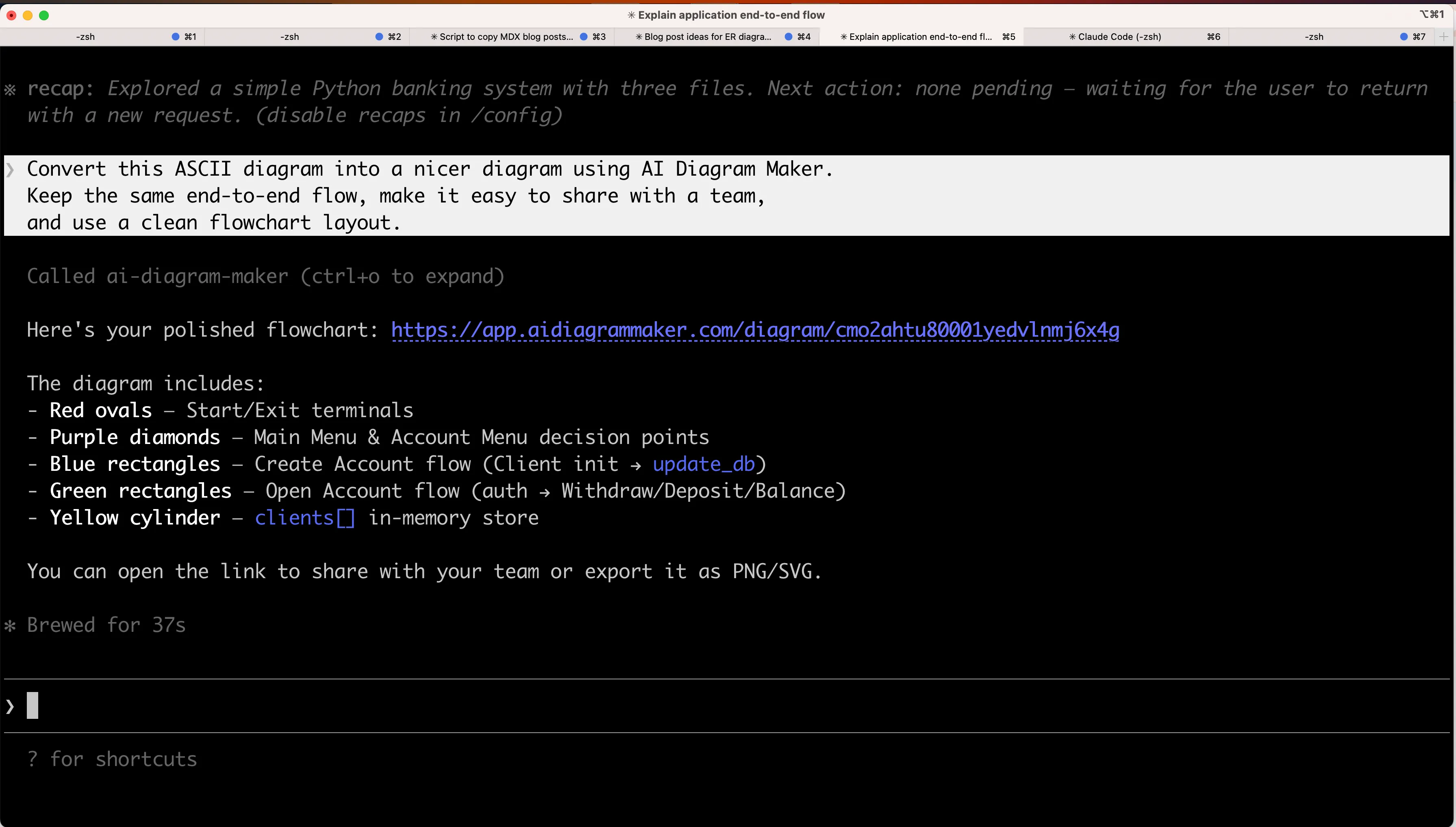The image size is (1456, 827).
Task: Click the blue activity dot on the ⌘2 tab
Action: [379, 36]
